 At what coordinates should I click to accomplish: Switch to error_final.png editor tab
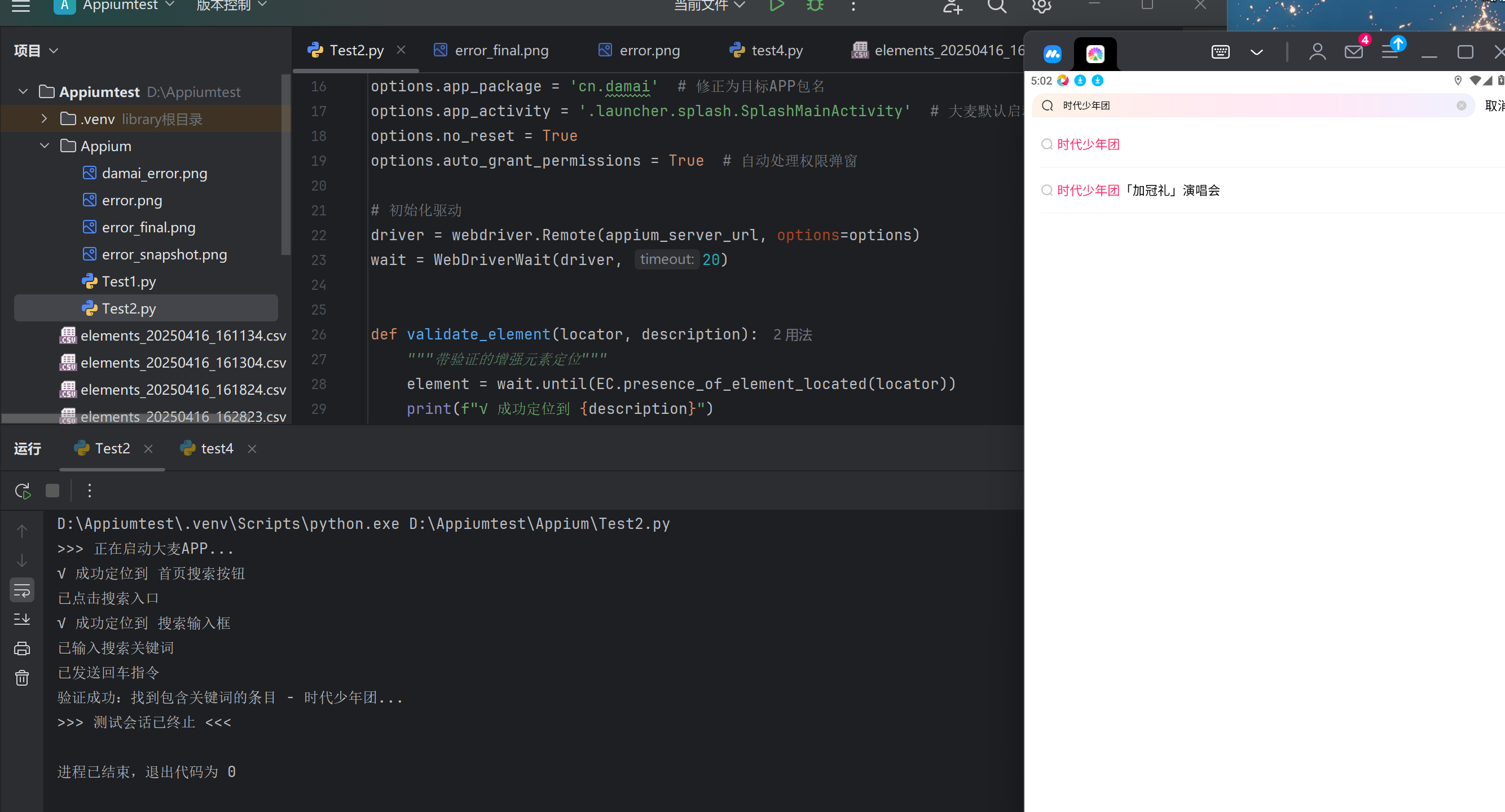point(501,50)
